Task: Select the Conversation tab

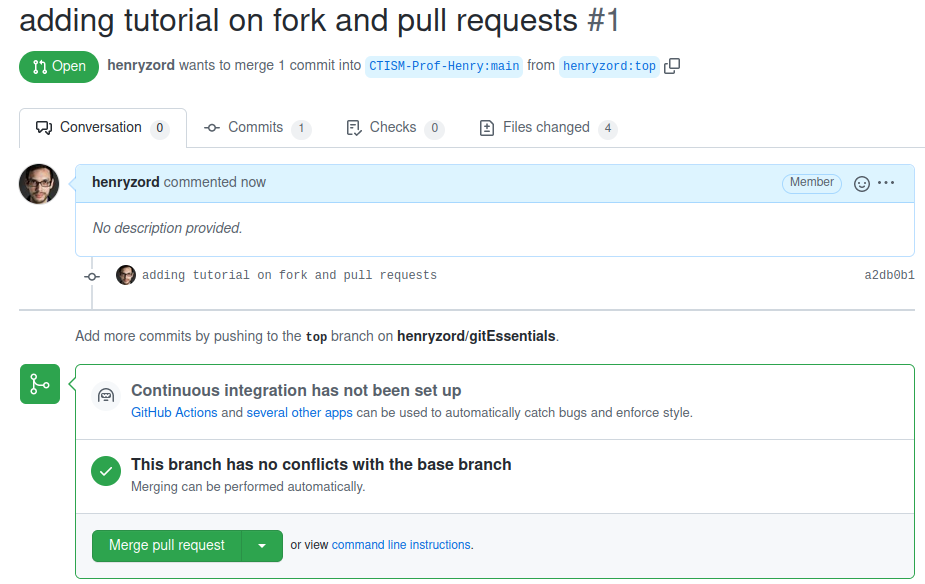Action: tap(100, 128)
